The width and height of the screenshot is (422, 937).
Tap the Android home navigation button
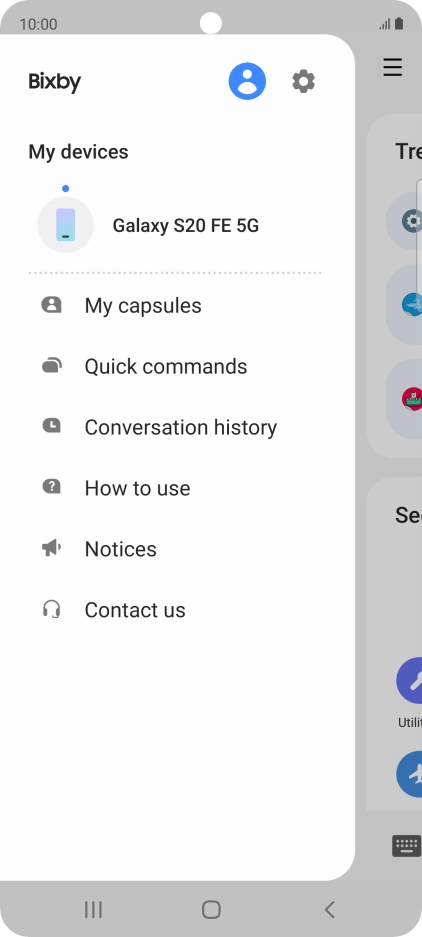point(211,910)
